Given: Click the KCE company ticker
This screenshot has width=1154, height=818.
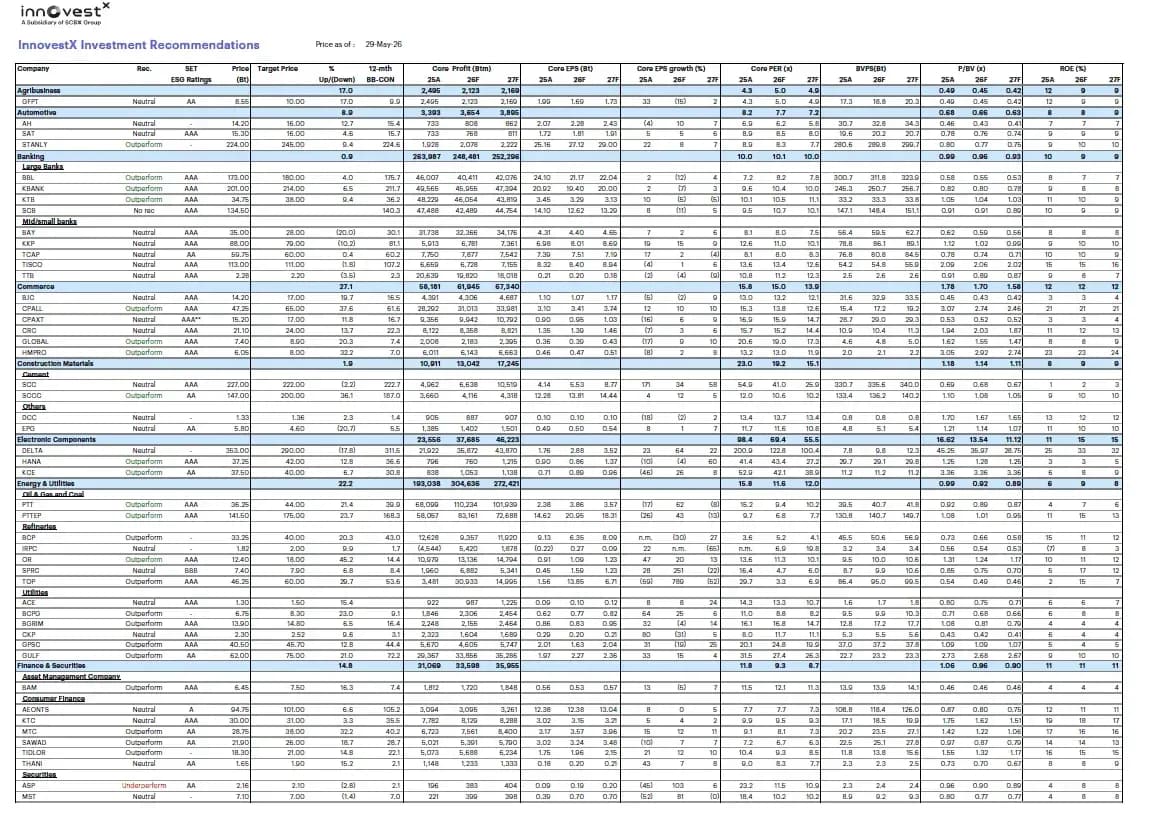Looking at the screenshot, I should point(29,473).
